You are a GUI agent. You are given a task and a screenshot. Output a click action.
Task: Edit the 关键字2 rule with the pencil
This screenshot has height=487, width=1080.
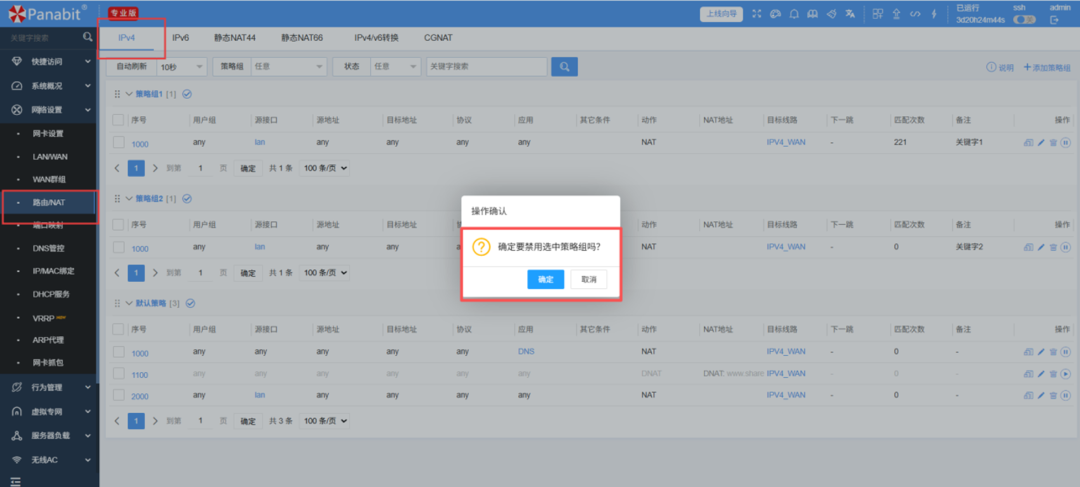(1041, 247)
